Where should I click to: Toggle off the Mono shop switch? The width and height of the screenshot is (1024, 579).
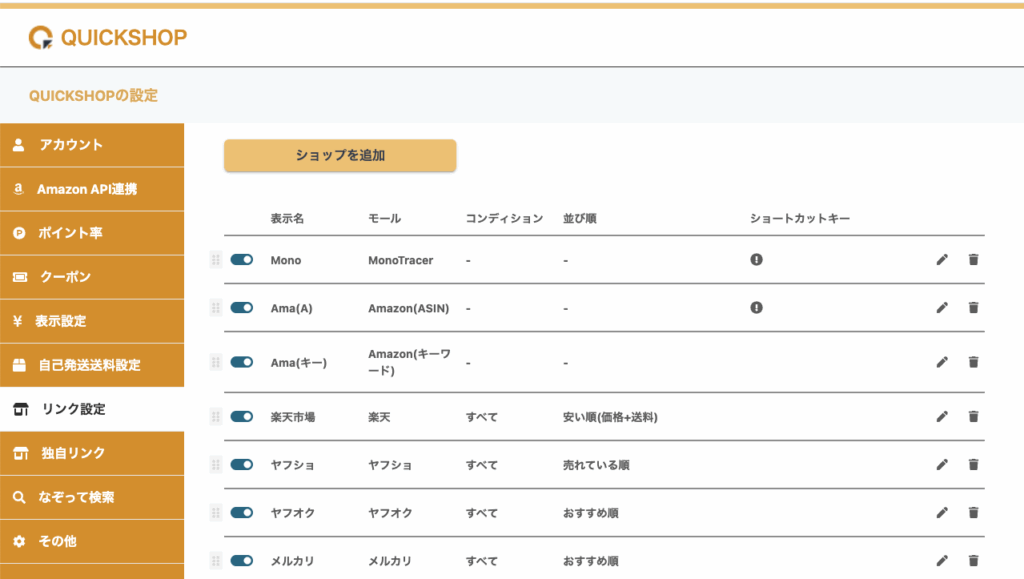coord(241,260)
